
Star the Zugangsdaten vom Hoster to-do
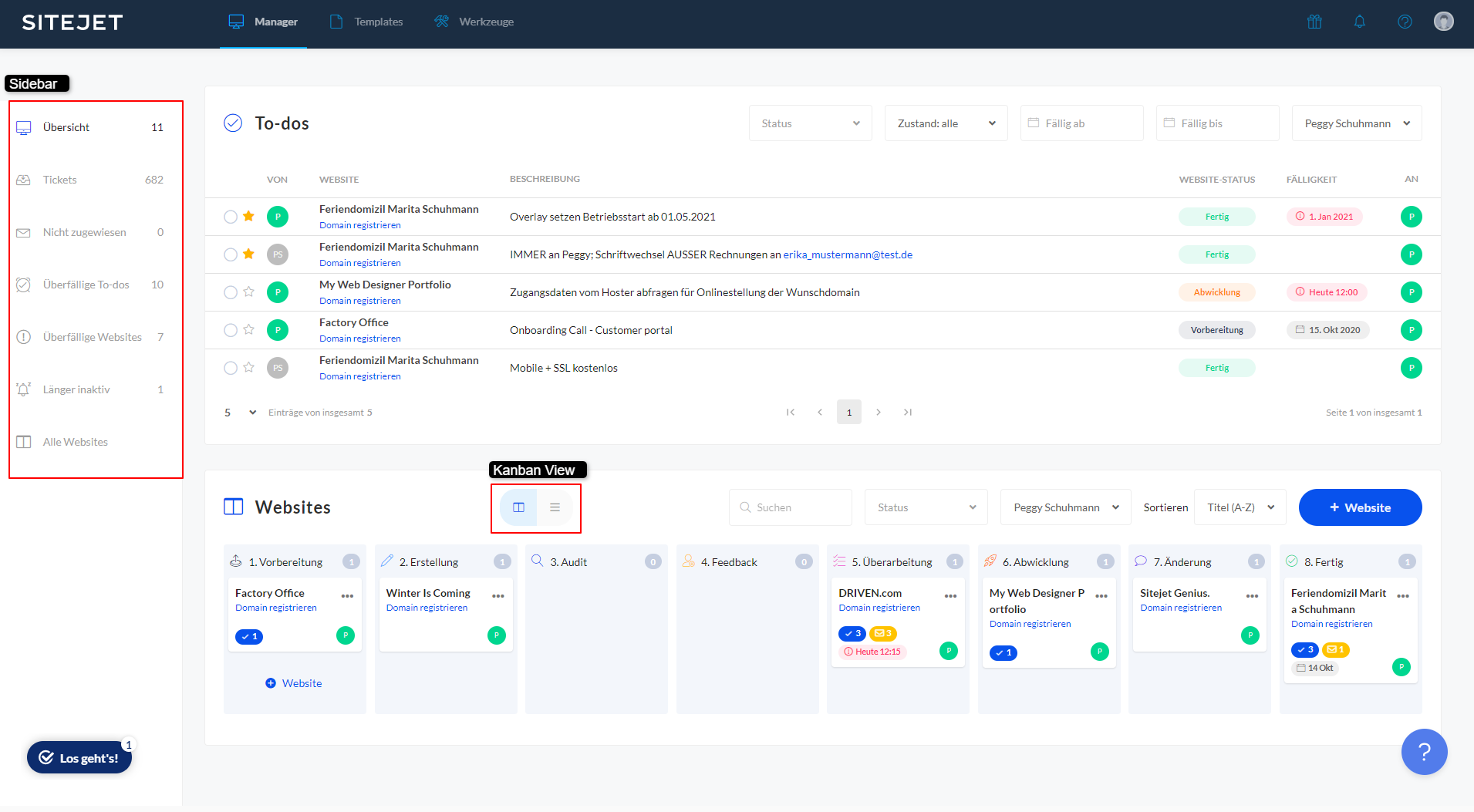pyautogui.click(x=248, y=291)
